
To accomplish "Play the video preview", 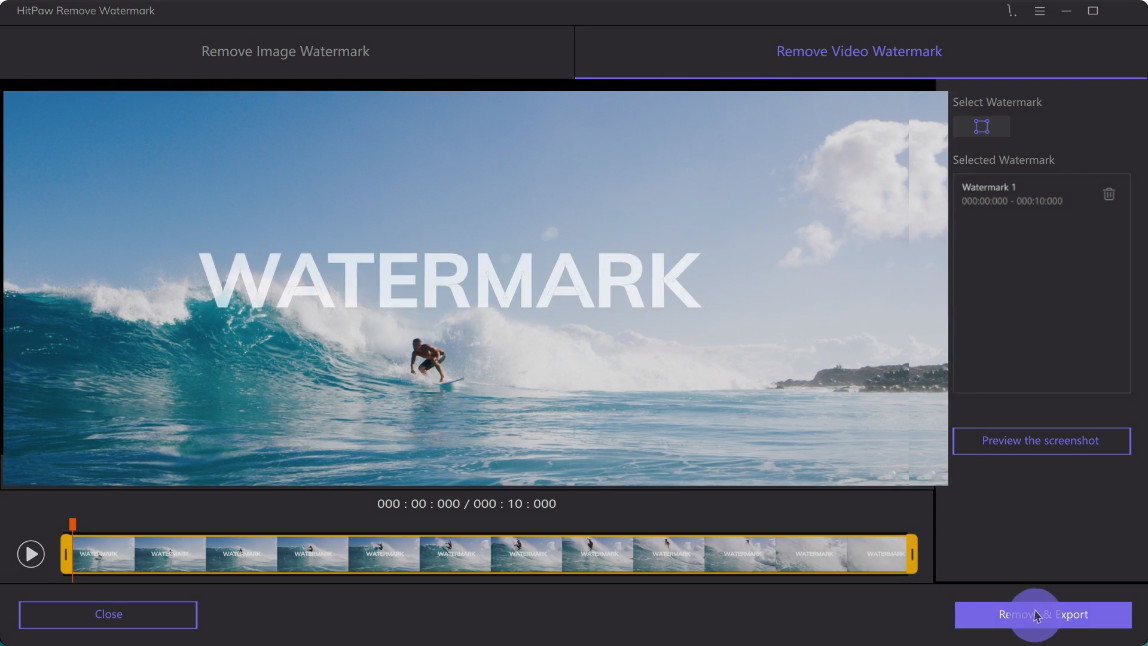I will pyautogui.click(x=31, y=554).
